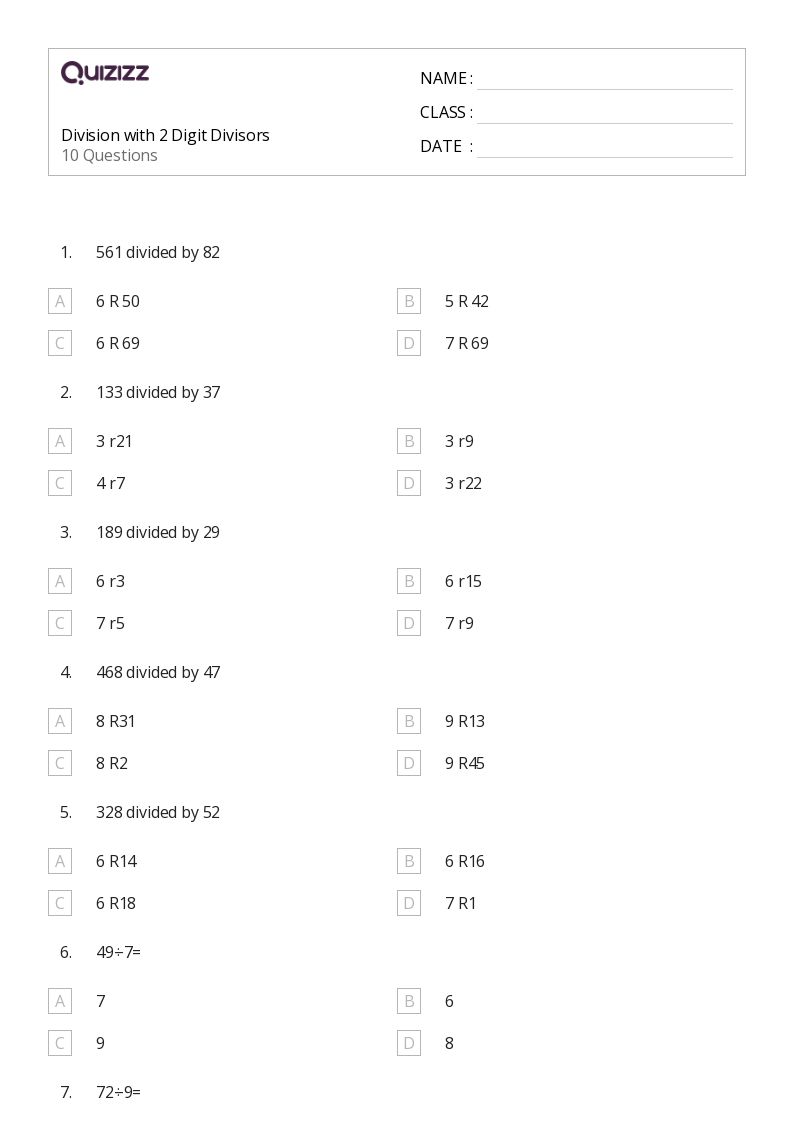
Task: Click the Quizizz logo
Action: click(105, 72)
